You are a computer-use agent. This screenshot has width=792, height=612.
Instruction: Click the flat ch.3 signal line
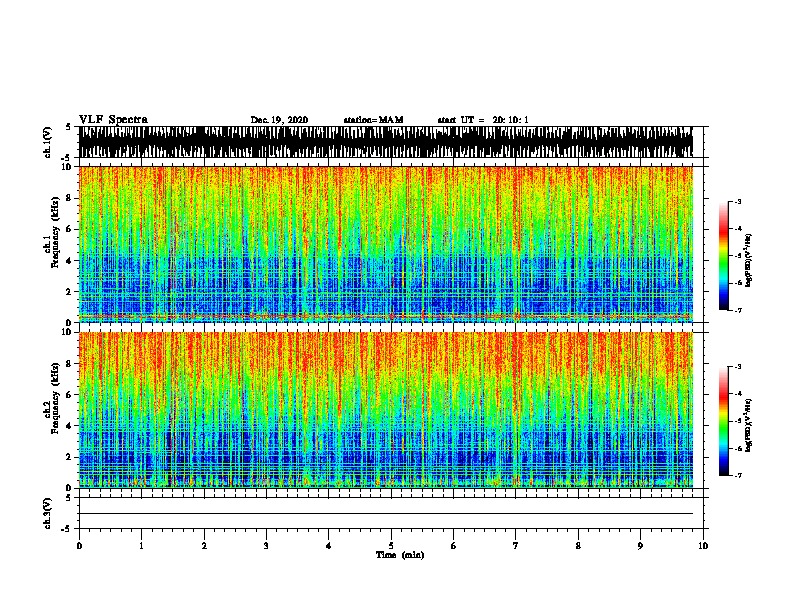coord(386,514)
